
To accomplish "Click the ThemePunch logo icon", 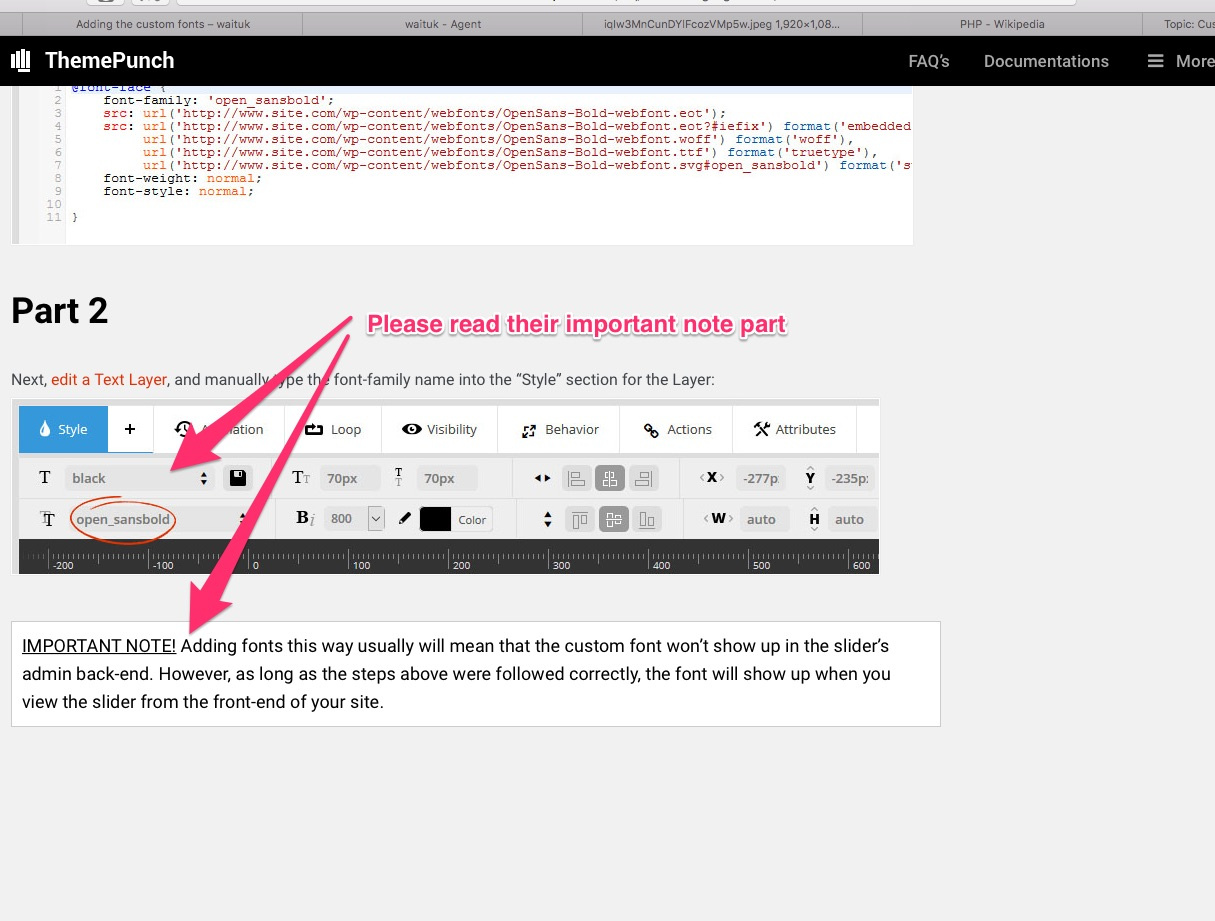I will point(21,60).
